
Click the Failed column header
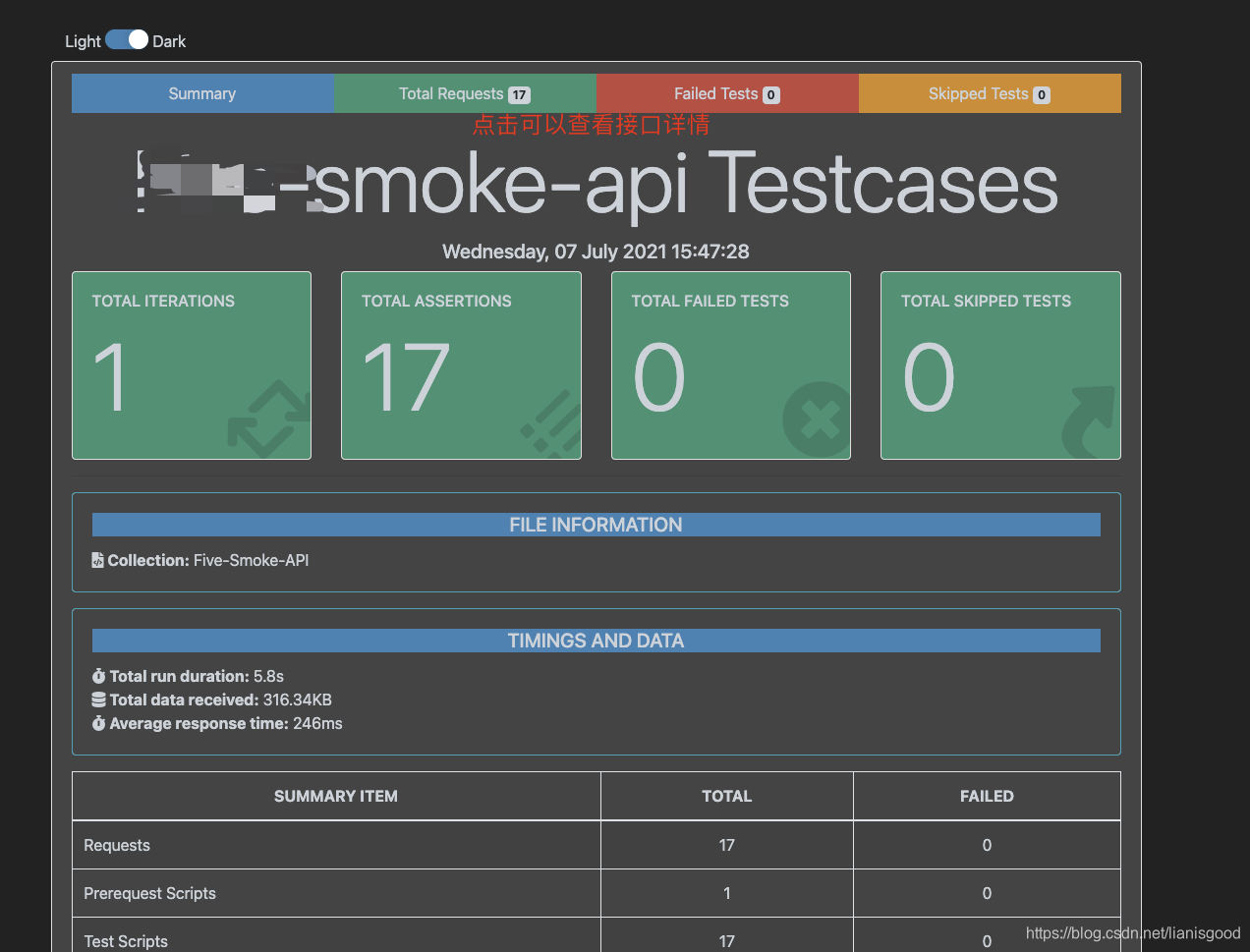click(987, 796)
